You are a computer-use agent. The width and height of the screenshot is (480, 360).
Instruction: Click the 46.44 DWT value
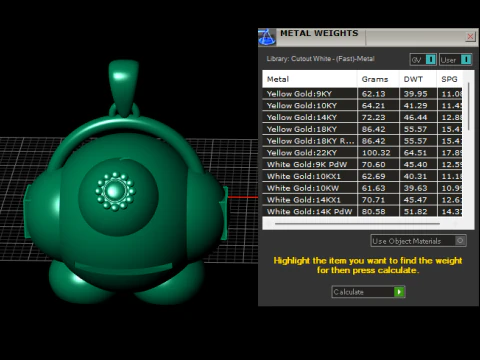(415, 117)
